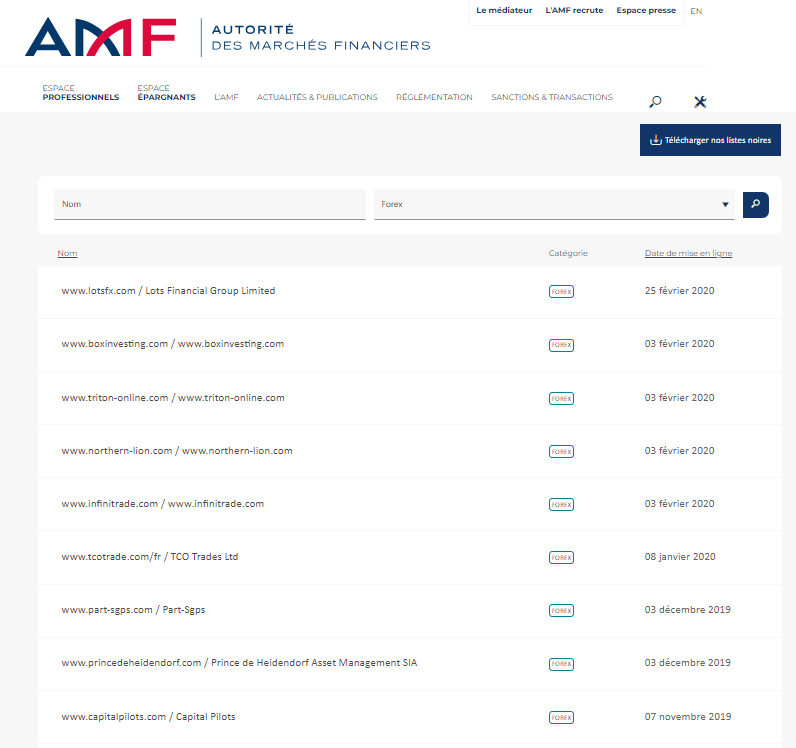Open the Espace presse link
The height and width of the screenshot is (748, 796).
coord(646,11)
